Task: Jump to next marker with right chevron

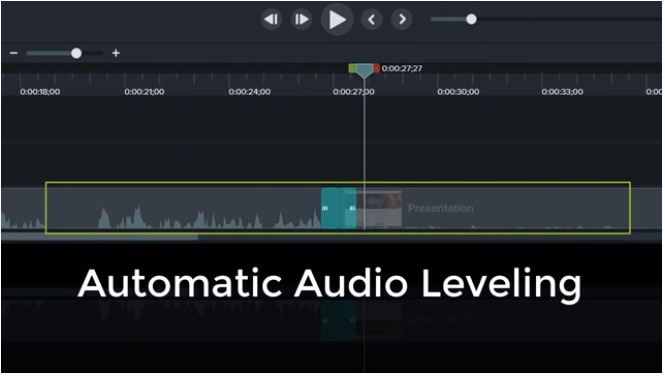Action: pyautogui.click(x=402, y=19)
